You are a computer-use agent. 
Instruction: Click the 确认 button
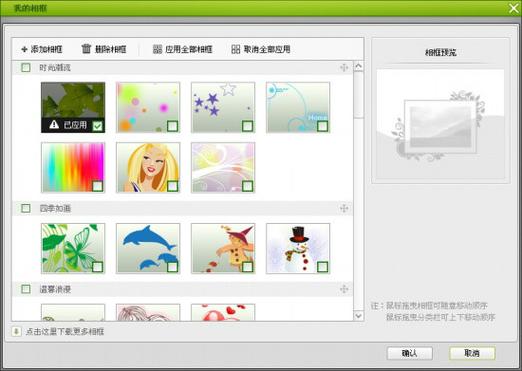(410, 353)
